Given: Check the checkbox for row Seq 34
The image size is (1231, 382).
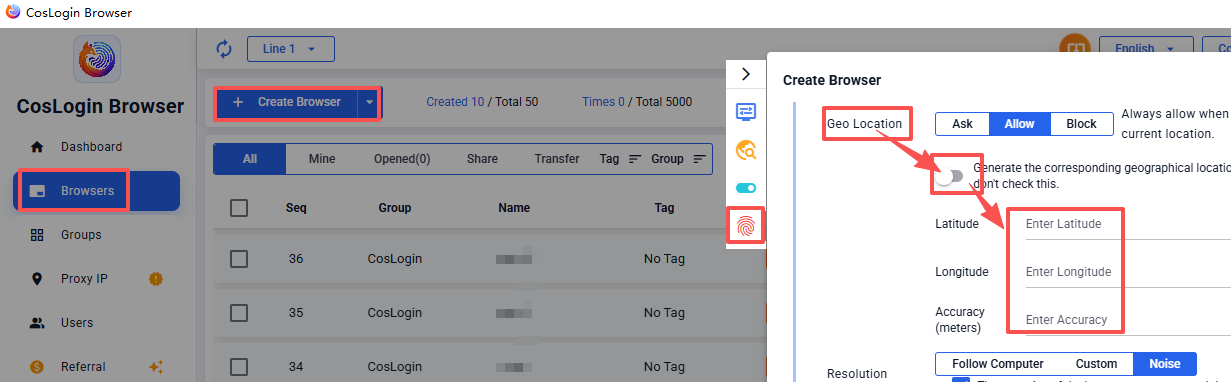Looking at the screenshot, I should [239, 367].
